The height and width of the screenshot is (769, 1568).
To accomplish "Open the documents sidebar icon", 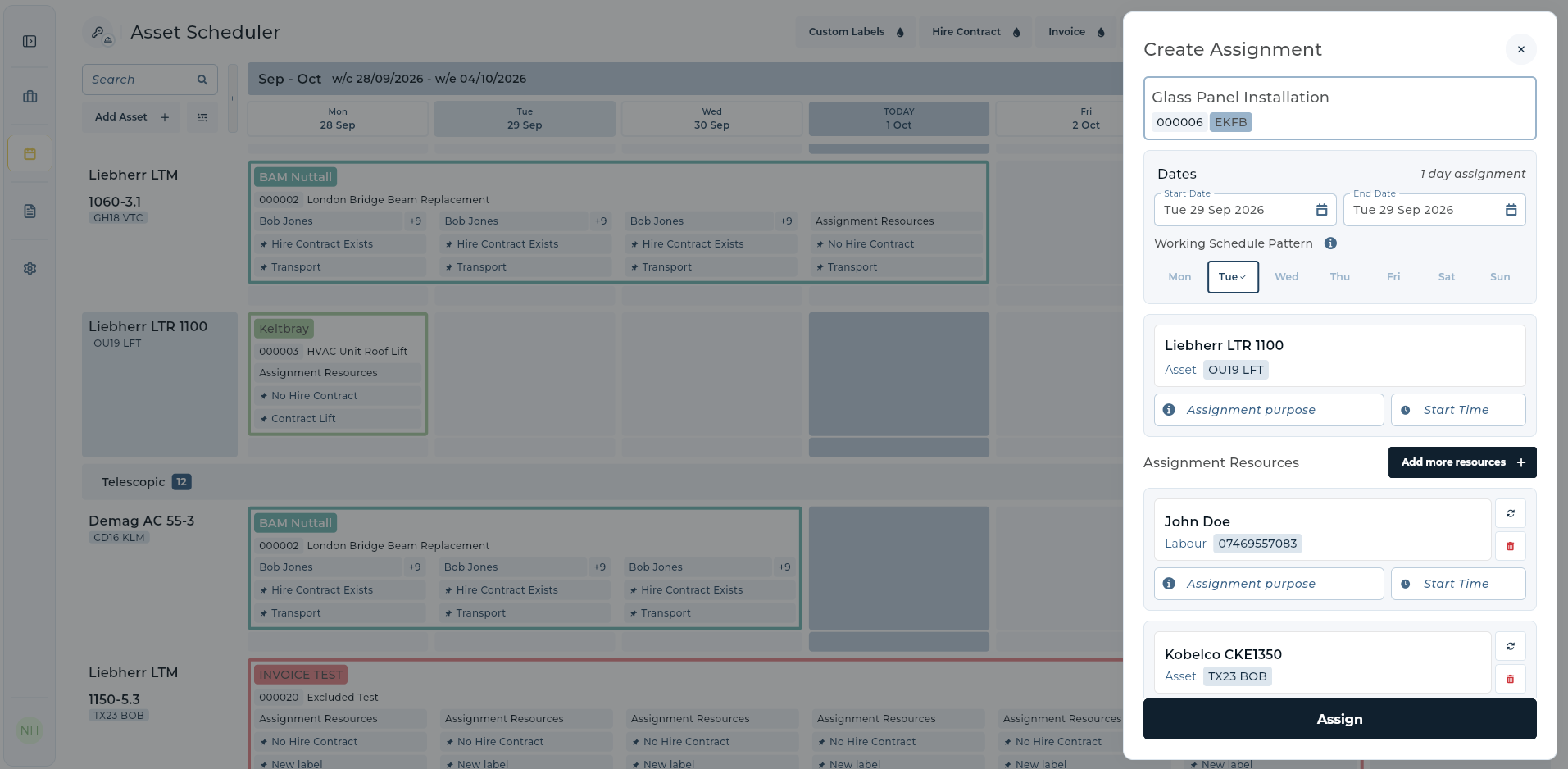I will [x=30, y=212].
